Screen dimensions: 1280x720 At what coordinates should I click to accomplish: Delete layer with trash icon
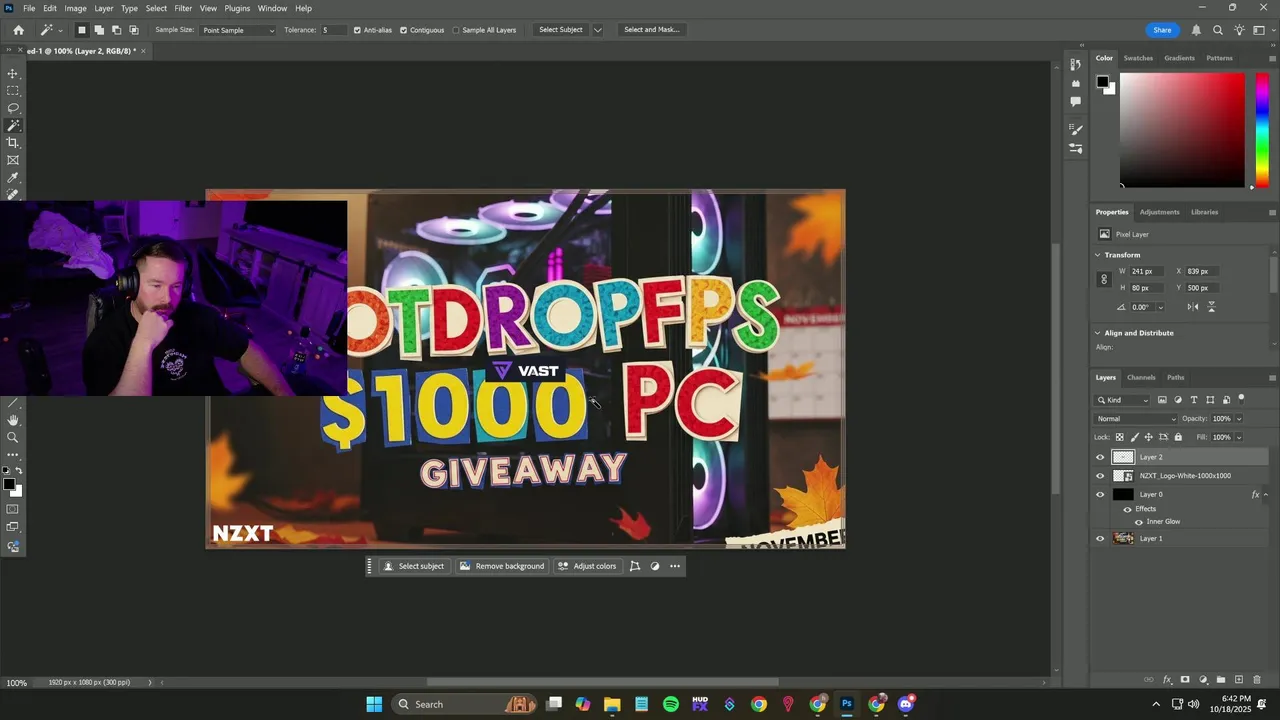tap(1257, 680)
